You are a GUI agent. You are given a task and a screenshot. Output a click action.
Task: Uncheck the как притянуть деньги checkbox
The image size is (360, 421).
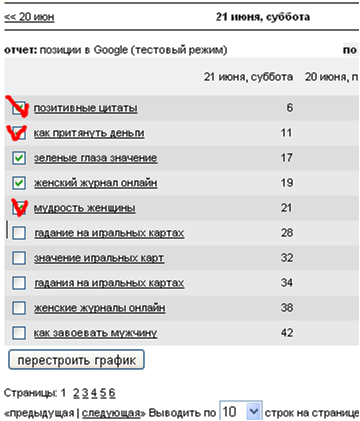19,133
